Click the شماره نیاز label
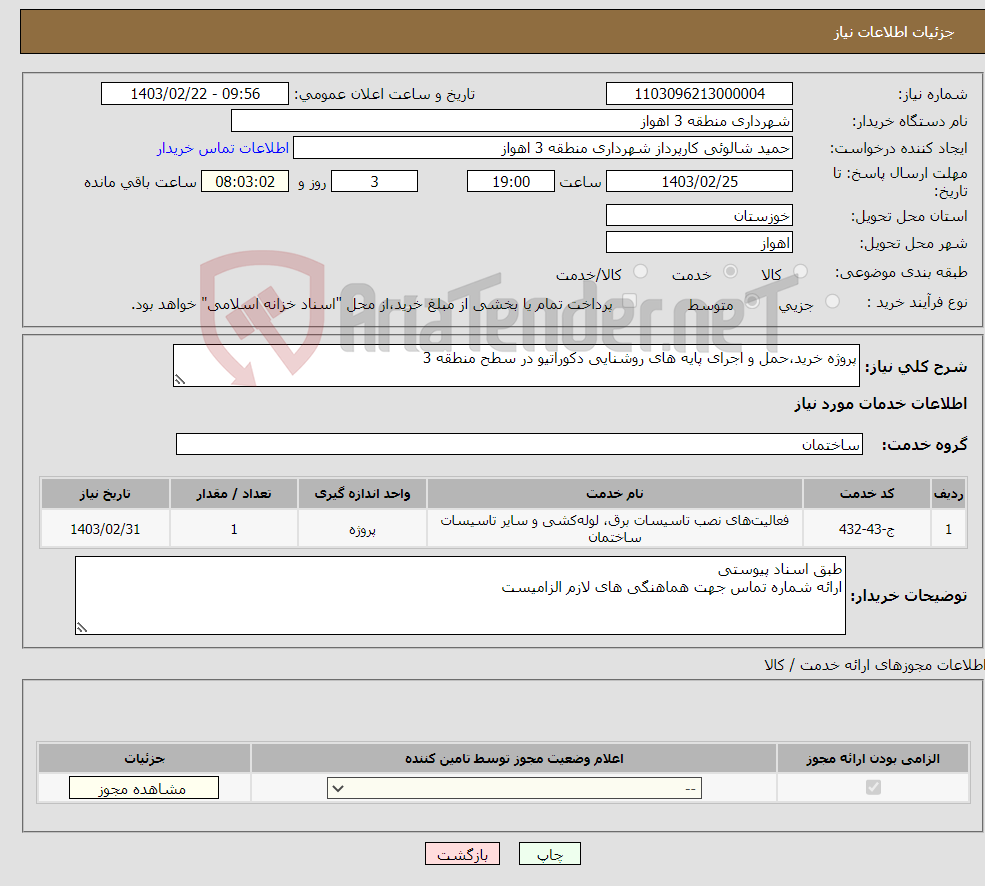The image size is (985, 886). coord(932,95)
